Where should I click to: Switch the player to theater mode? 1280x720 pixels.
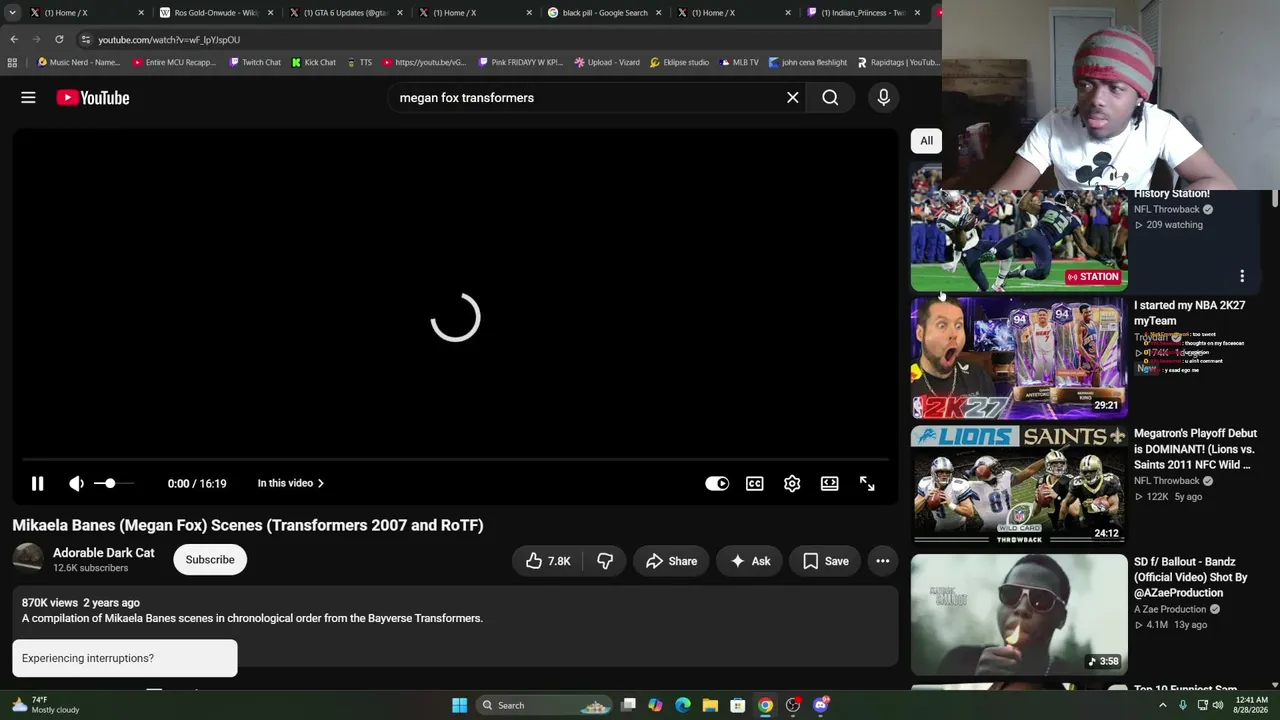(x=830, y=483)
